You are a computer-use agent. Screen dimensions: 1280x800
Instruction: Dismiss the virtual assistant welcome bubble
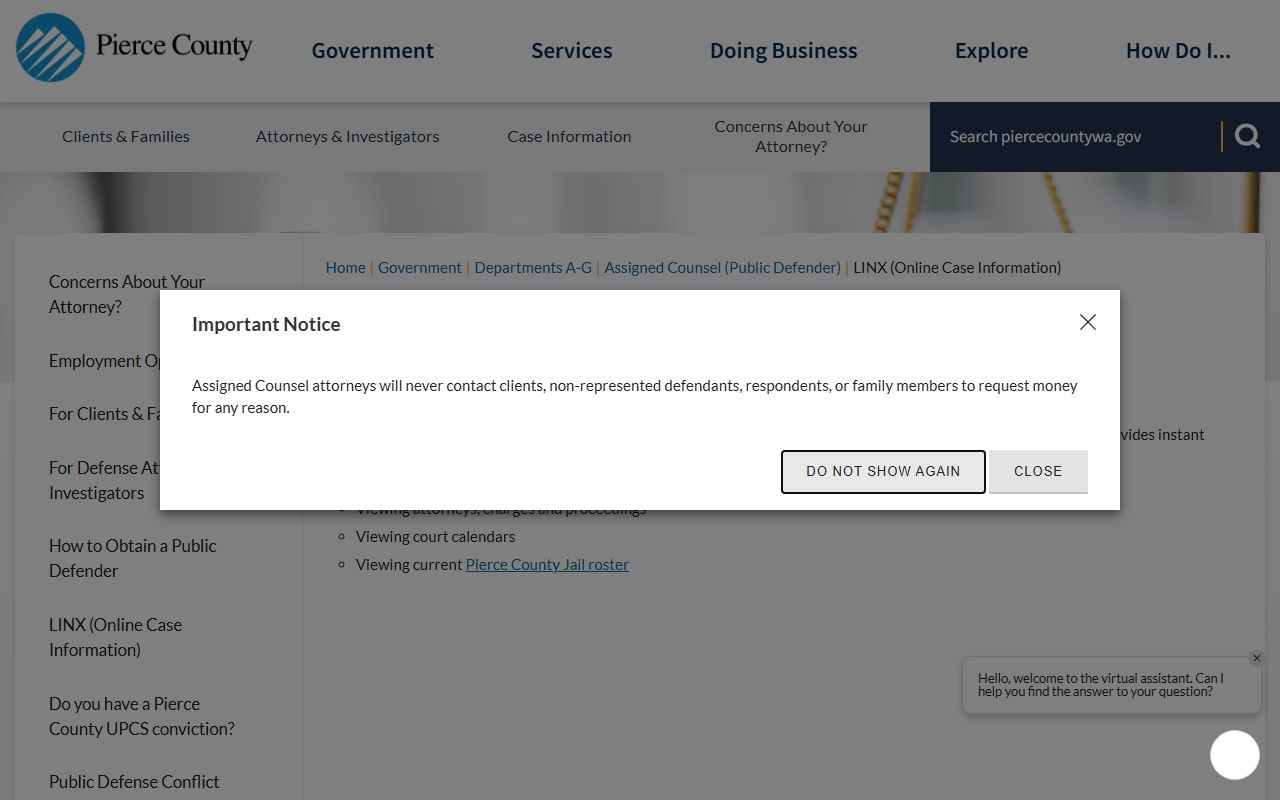click(1257, 658)
